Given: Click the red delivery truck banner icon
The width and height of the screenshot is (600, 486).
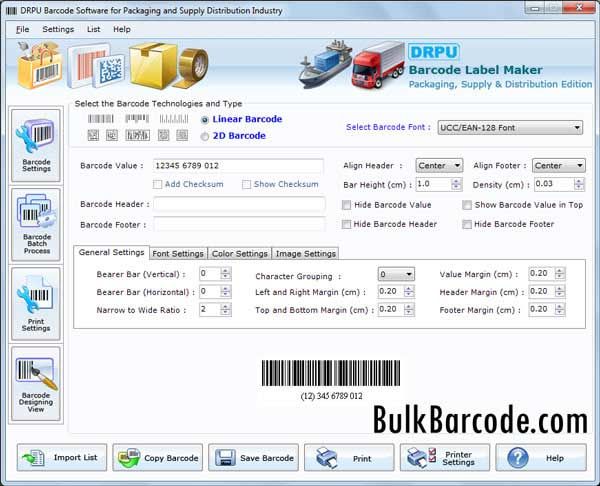Looking at the screenshot, I should (378, 65).
